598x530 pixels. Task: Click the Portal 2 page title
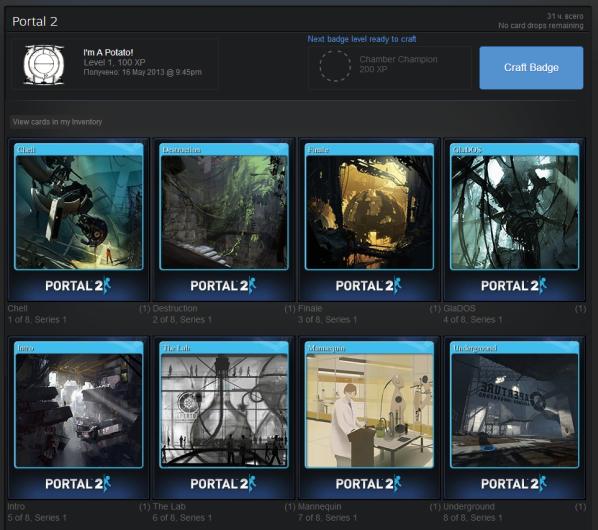35,21
